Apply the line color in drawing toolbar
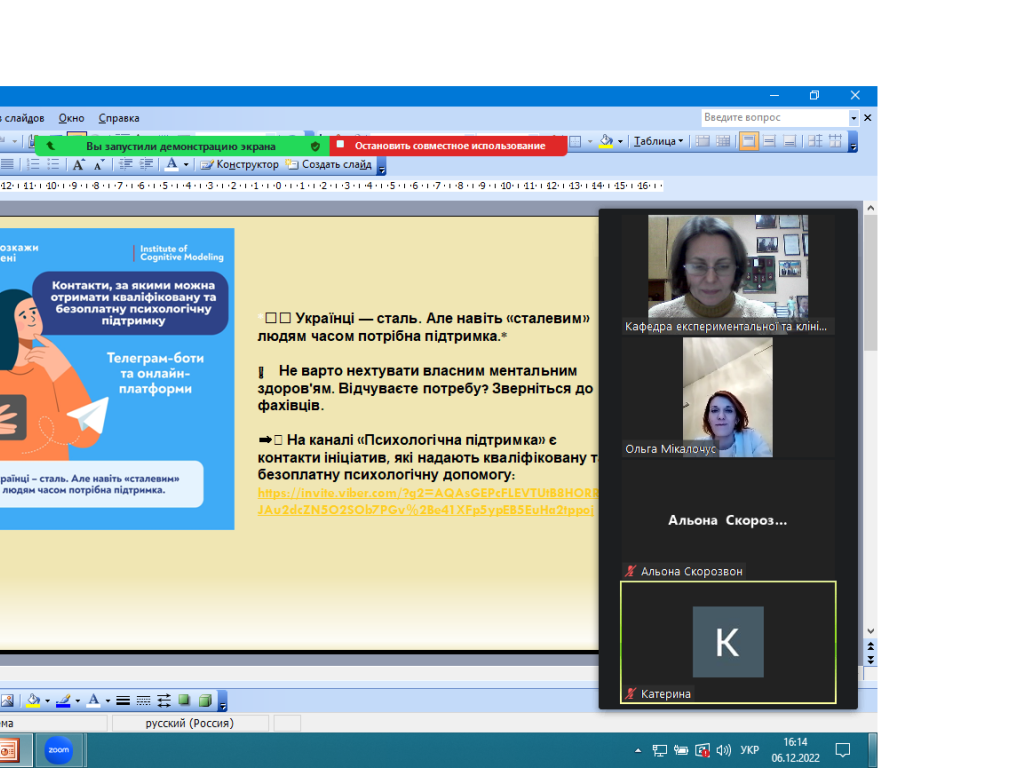Screen dimensions: 1024x768 pyautogui.click(x=63, y=701)
